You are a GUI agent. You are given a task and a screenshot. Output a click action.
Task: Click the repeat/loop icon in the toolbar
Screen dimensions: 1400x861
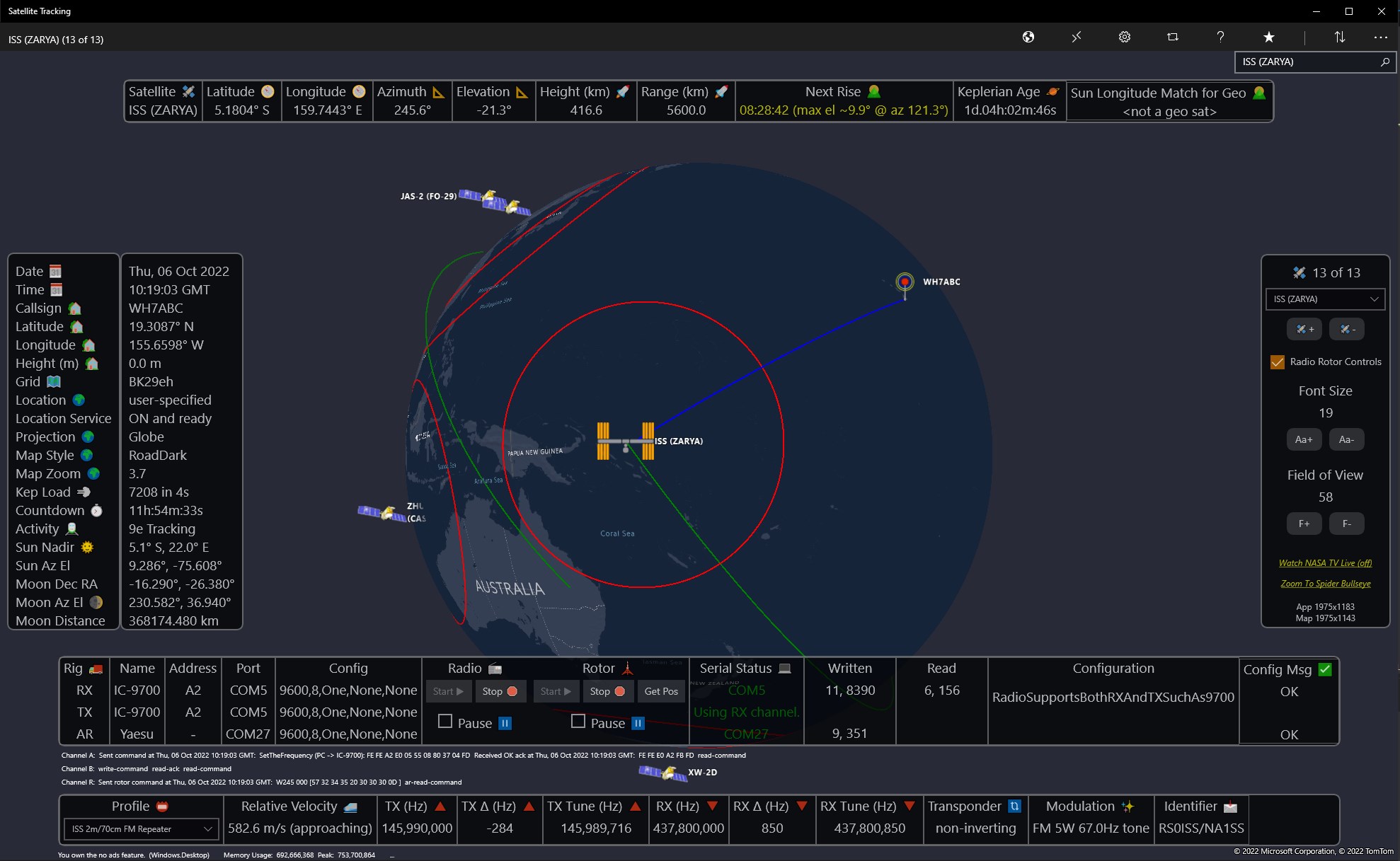(x=1173, y=37)
